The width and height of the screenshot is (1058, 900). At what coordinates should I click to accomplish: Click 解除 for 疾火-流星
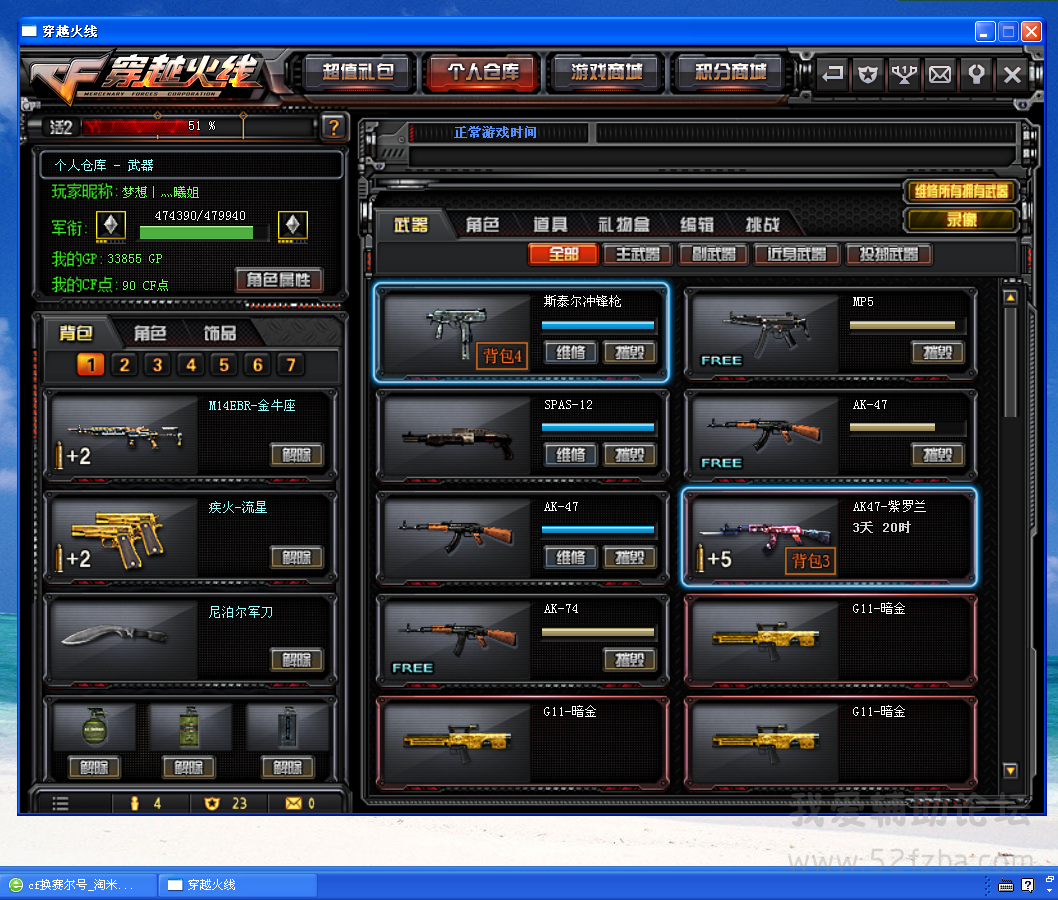tap(297, 557)
